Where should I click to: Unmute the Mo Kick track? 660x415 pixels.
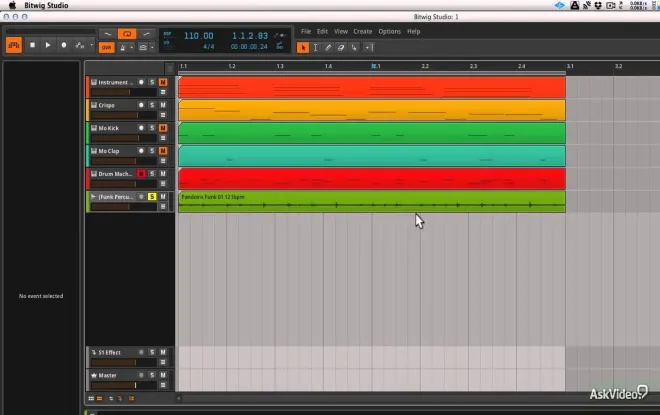coord(163,128)
